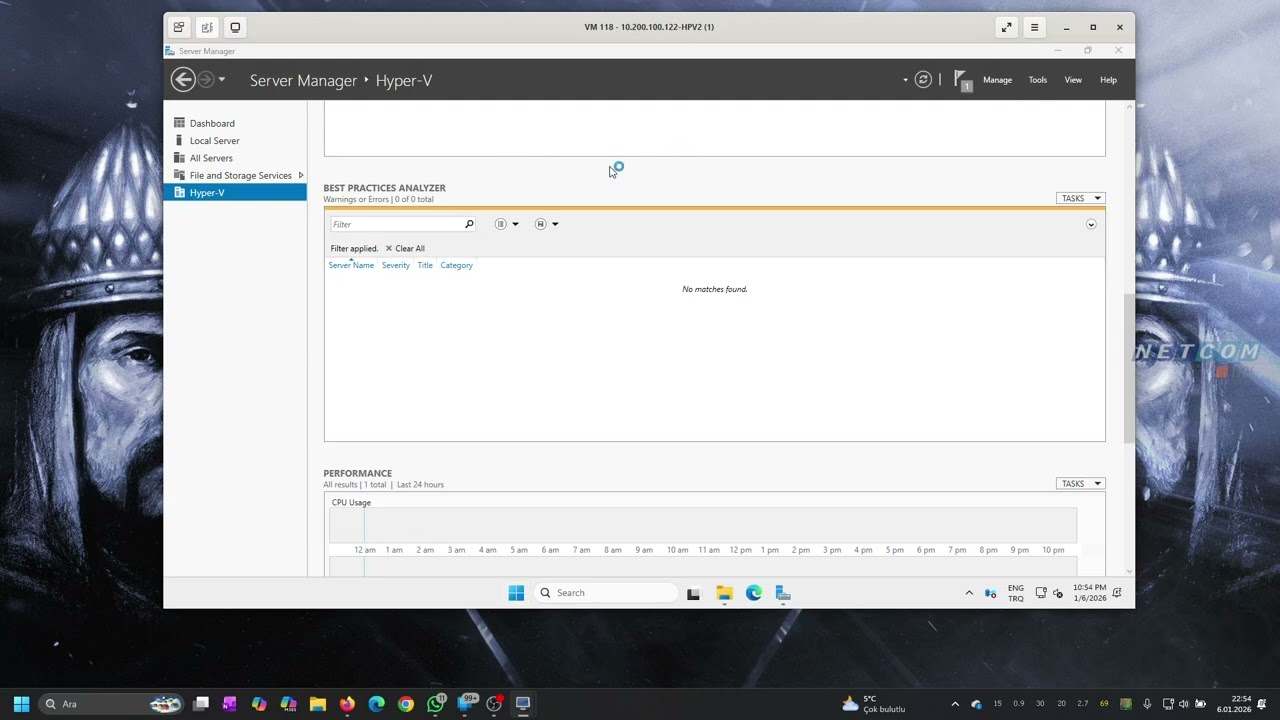Click the host taskbar Ara search box
Viewport: 1280px width, 720px height.
(x=112, y=704)
